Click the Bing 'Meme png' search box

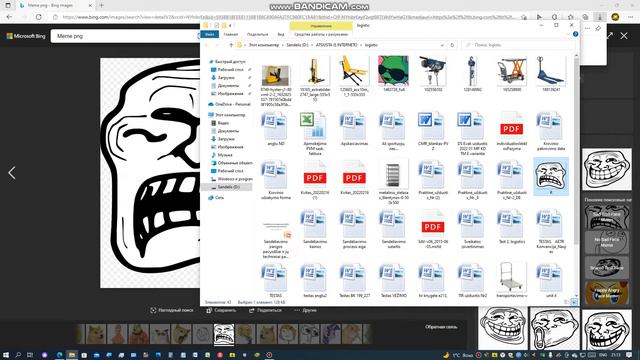[x=124, y=36]
